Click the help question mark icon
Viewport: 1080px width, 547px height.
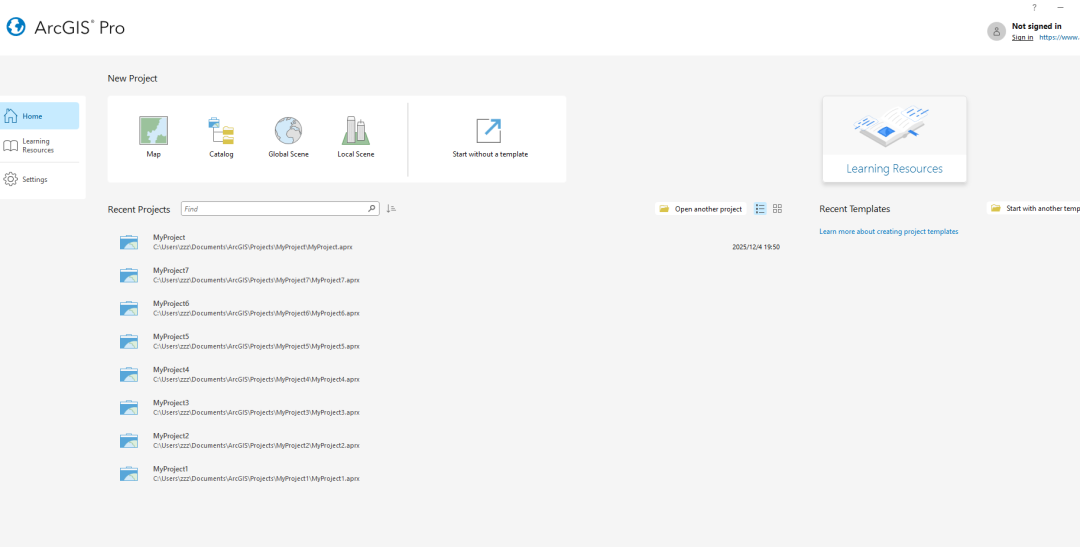click(x=1034, y=7)
